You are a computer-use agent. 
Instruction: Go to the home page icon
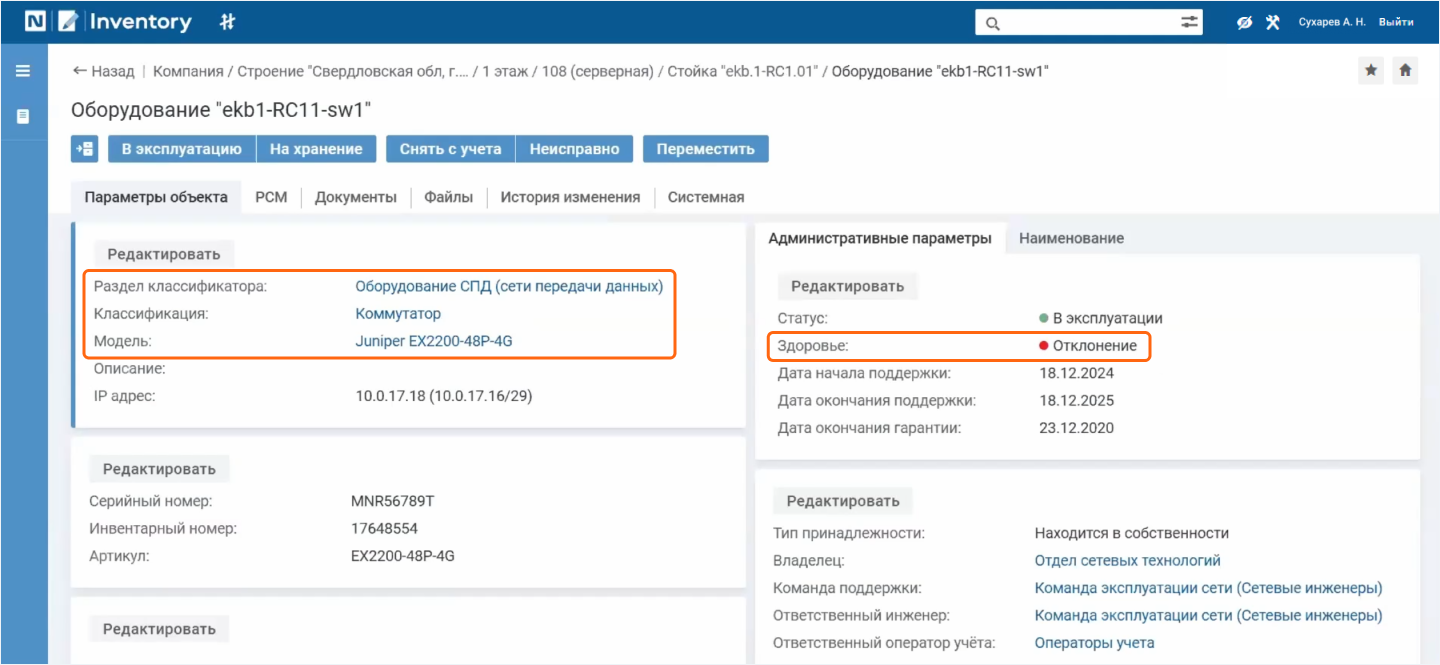1405,70
